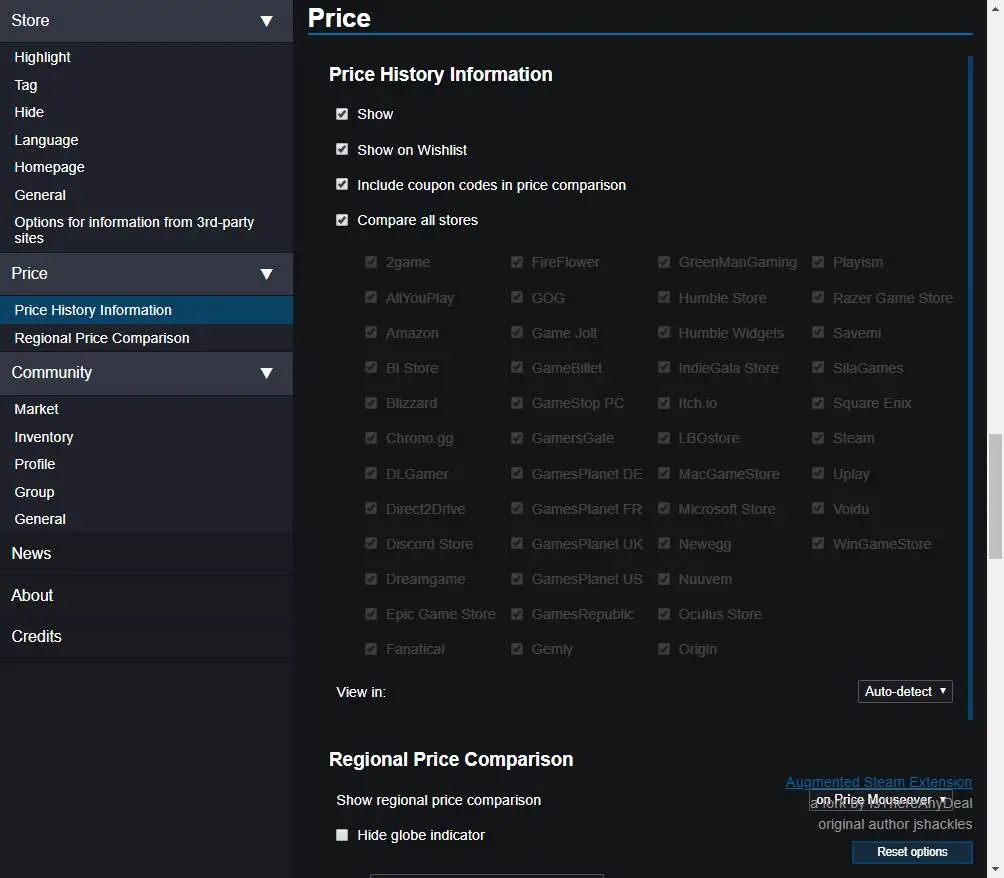The height and width of the screenshot is (878, 1004).
Task: Disable Include coupon codes in price comparison
Action: click(342, 185)
